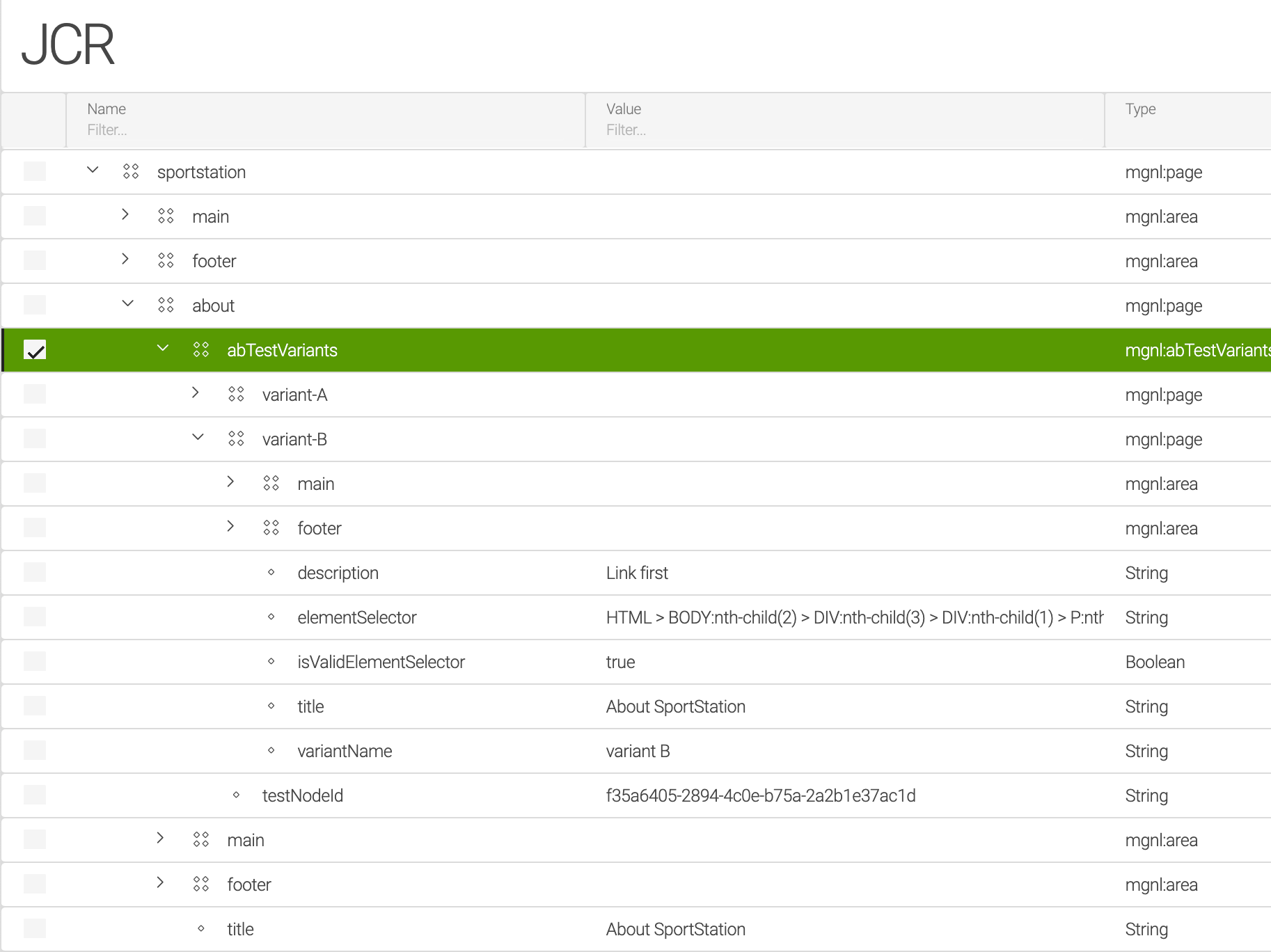Screen dimensions: 1271x952
Task: Click the Type column header
Action: tap(1140, 109)
